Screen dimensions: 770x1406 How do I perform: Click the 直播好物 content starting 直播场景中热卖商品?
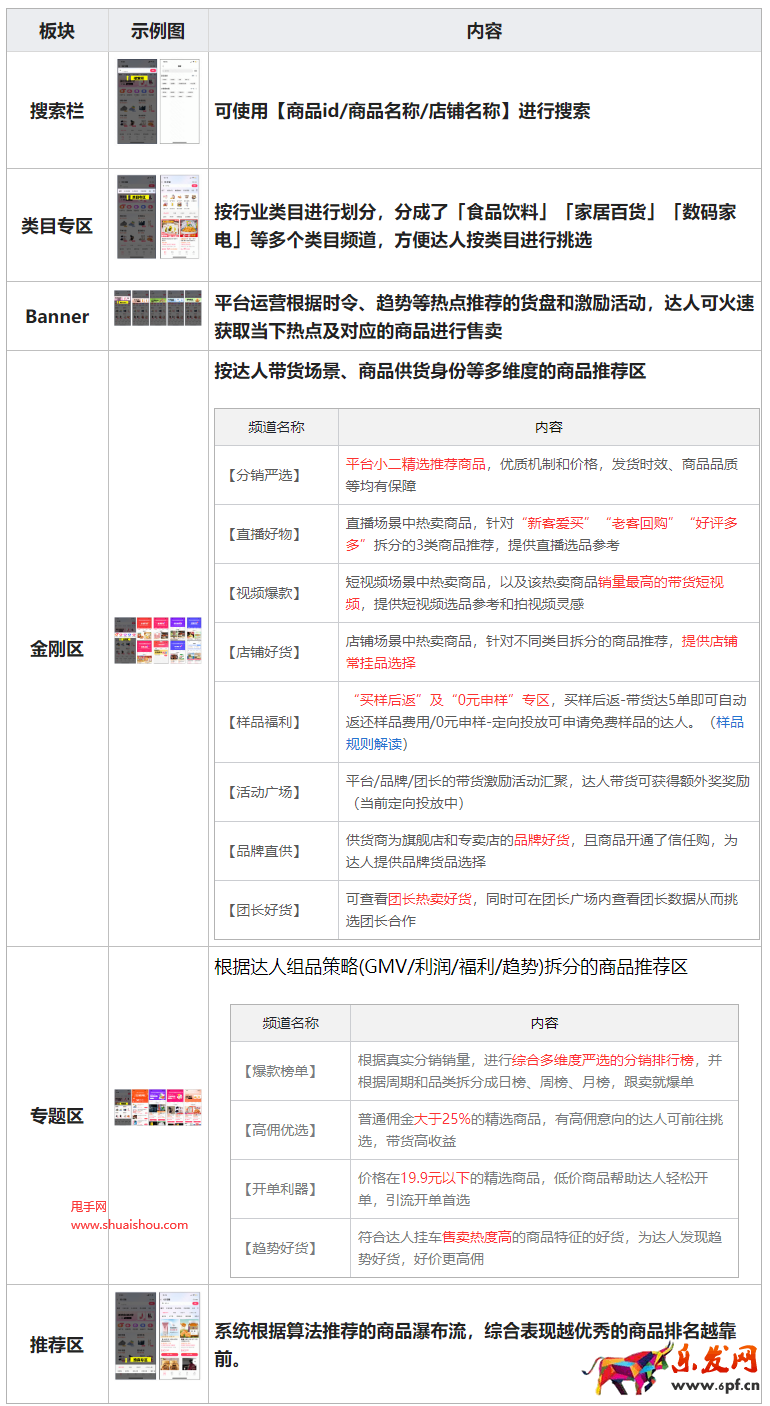coord(542,534)
